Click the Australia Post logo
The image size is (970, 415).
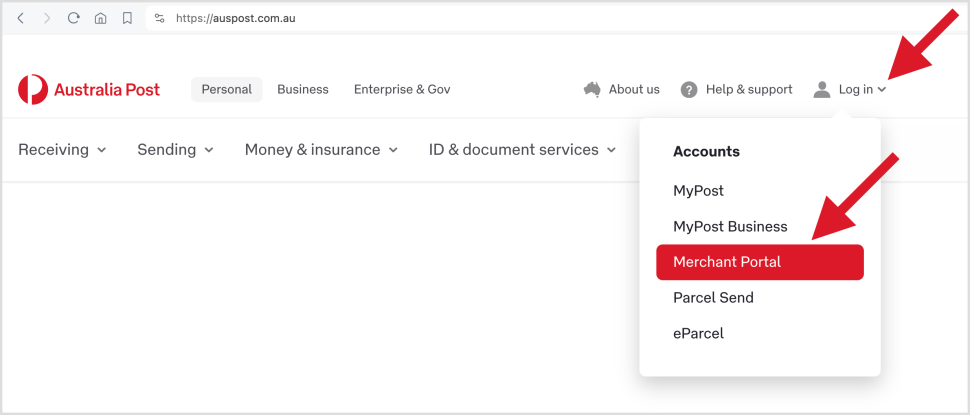coord(89,90)
